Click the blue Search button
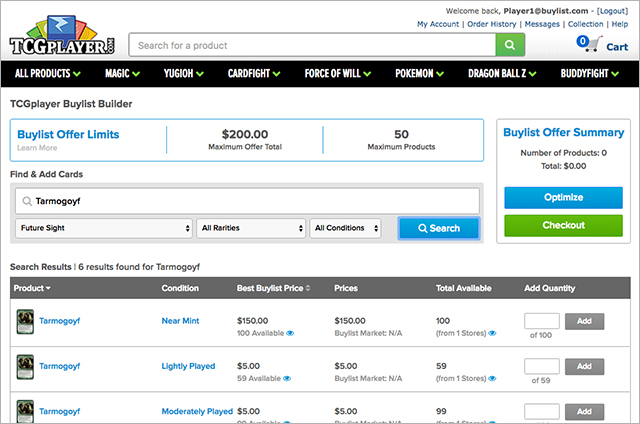Image resolution: width=640 pixels, height=424 pixels. 439,228
